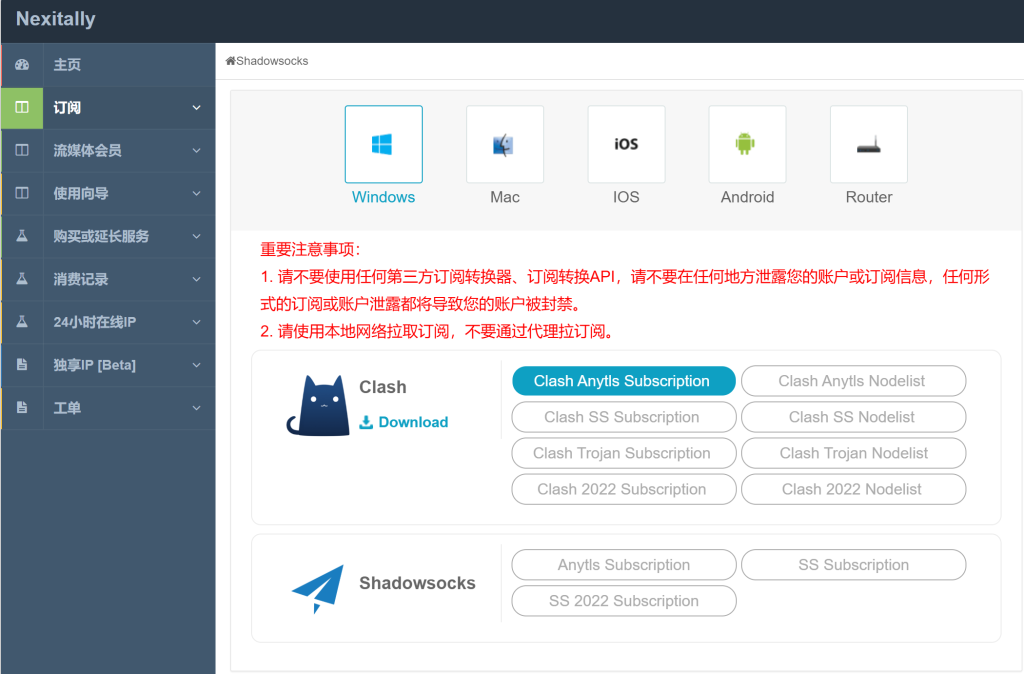
Task: Open the 消费记录 sidebar menu
Action: [x=108, y=280]
